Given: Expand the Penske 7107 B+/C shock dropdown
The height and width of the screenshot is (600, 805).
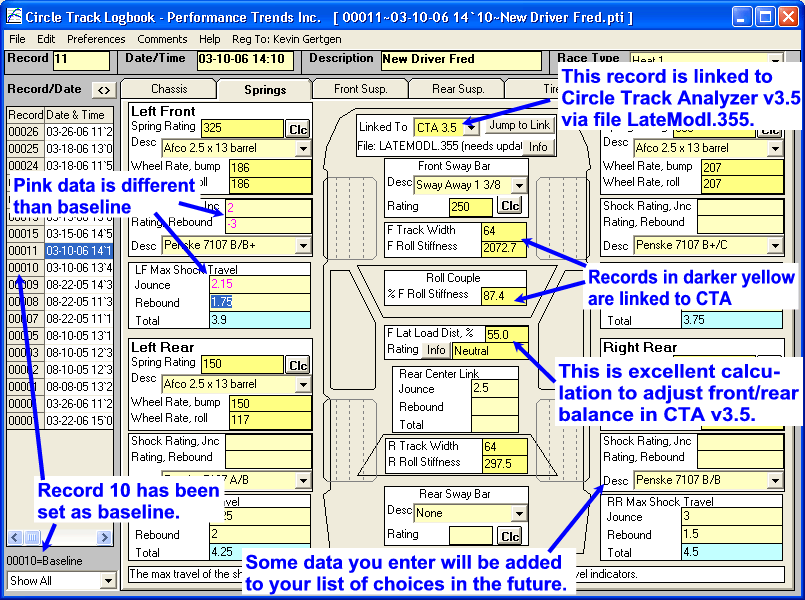Looking at the screenshot, I should [x=775, y=245].
